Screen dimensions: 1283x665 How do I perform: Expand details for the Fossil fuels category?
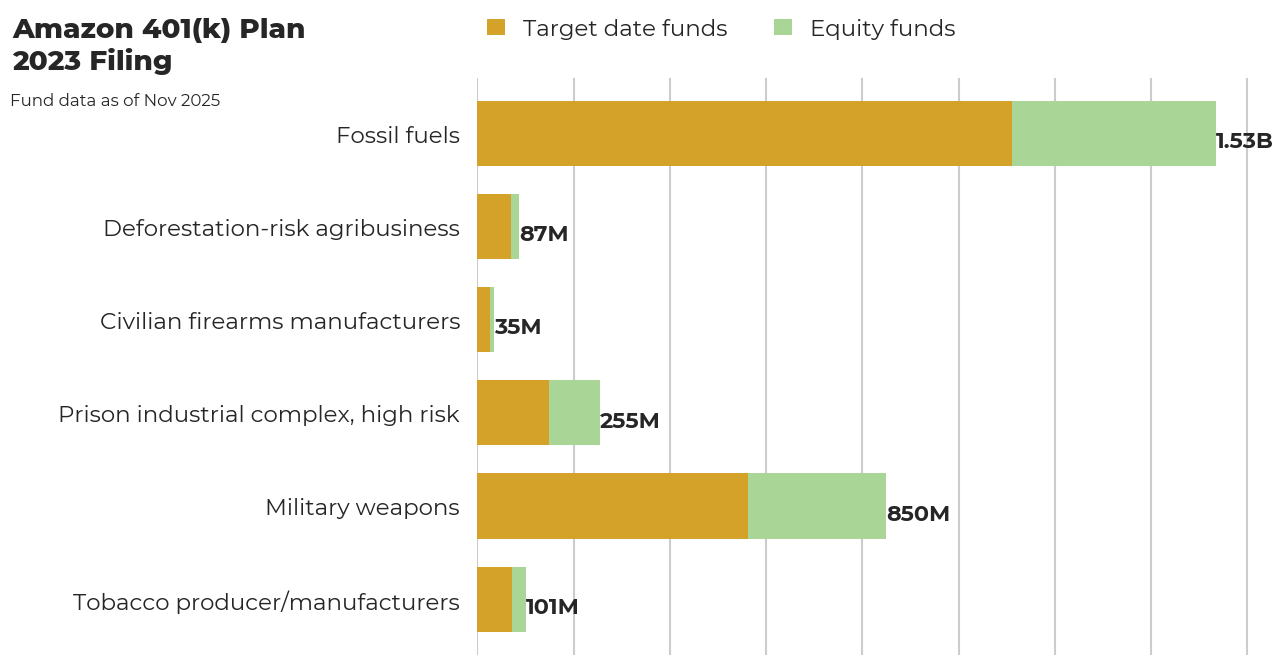pyautogui.click(x=398, y=133)
